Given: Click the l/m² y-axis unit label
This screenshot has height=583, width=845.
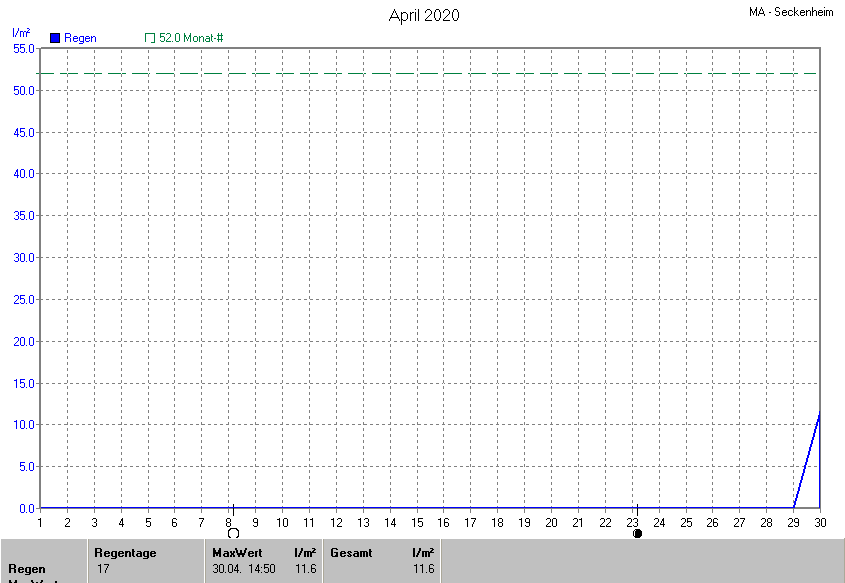Looking at the screenshot, I should tap(20, 33).
